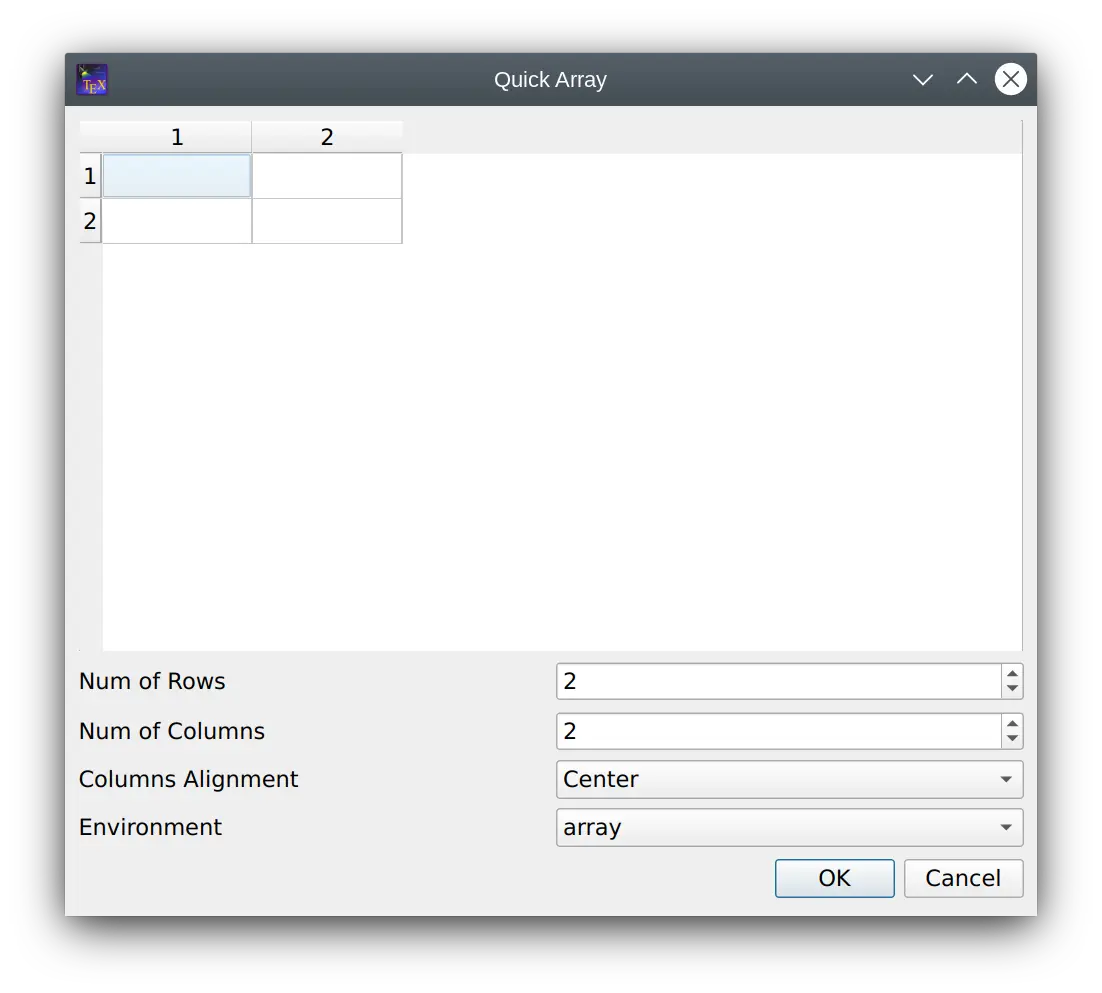Image resolution: width=1102 pixels, height=993 pixels.
Task: Click the cell in row 2, column 1
Action: (x=177, y=220)
